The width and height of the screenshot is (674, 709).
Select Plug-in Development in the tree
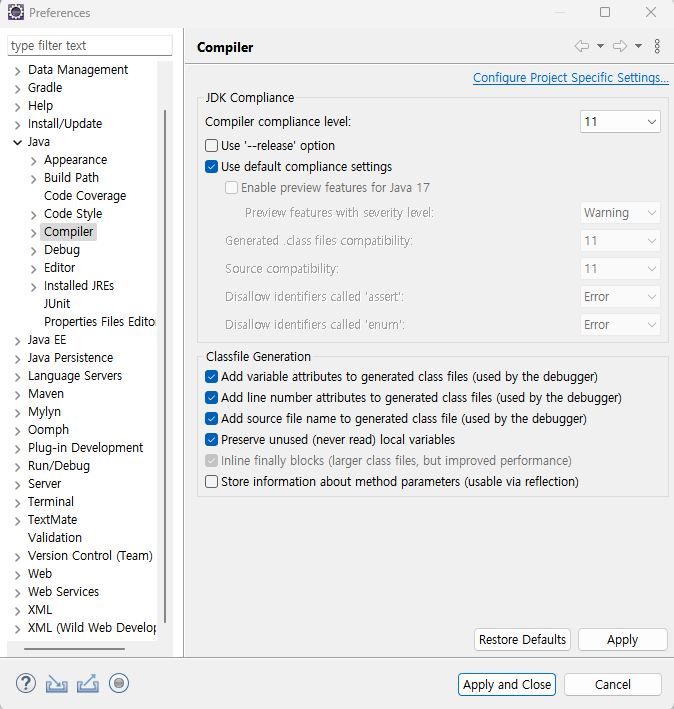tap(85, 448)
